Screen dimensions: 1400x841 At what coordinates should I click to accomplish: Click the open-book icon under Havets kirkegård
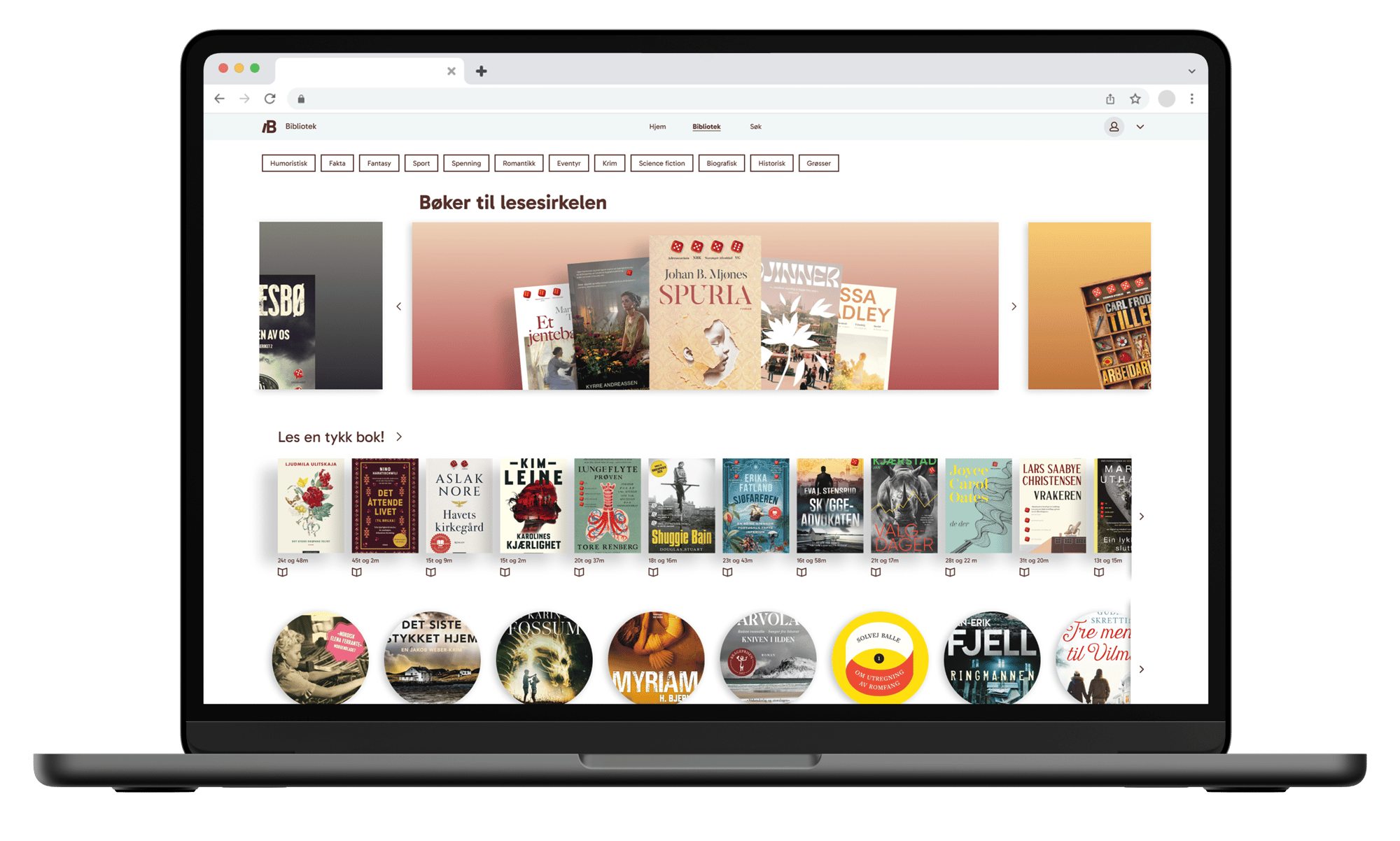431,572
